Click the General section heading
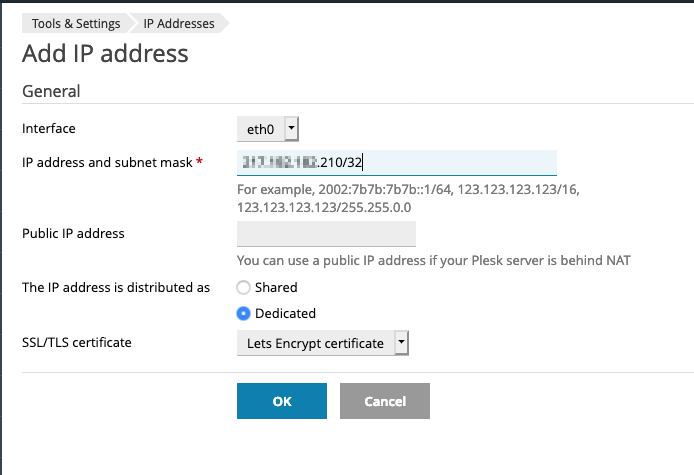The image size is (694, 475). point(51,91)
